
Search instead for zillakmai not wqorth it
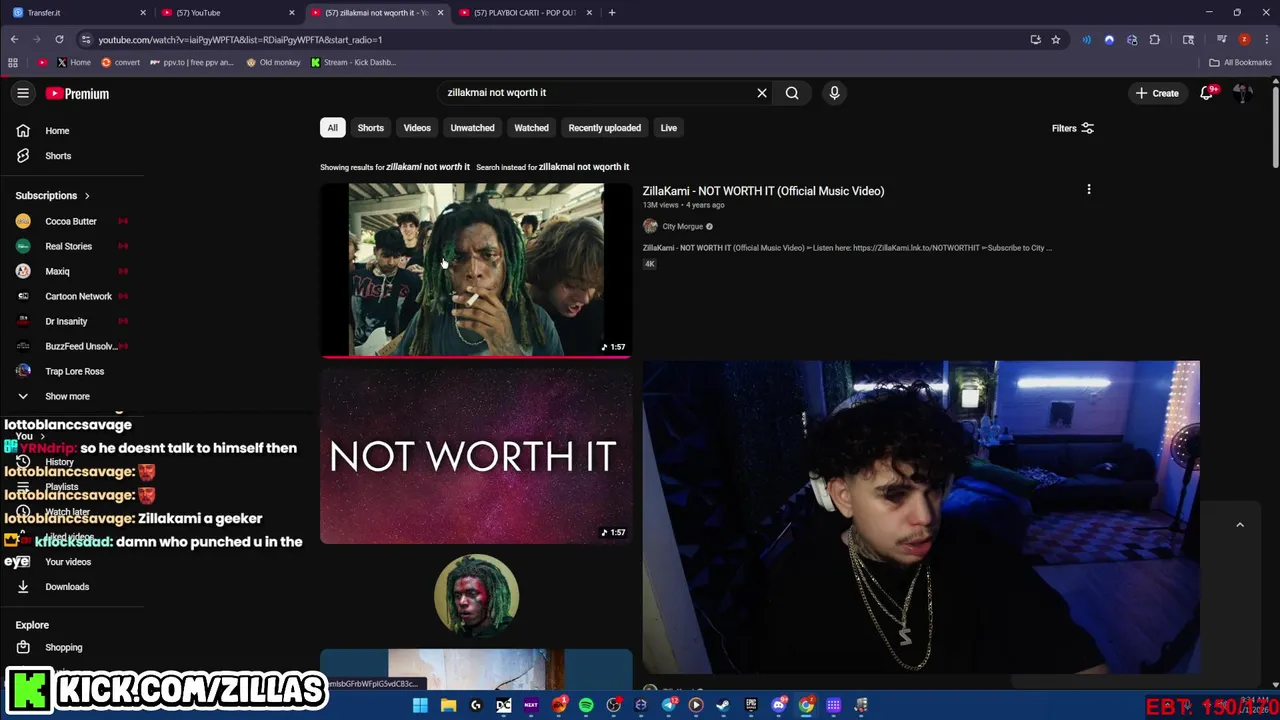[584, 167]
